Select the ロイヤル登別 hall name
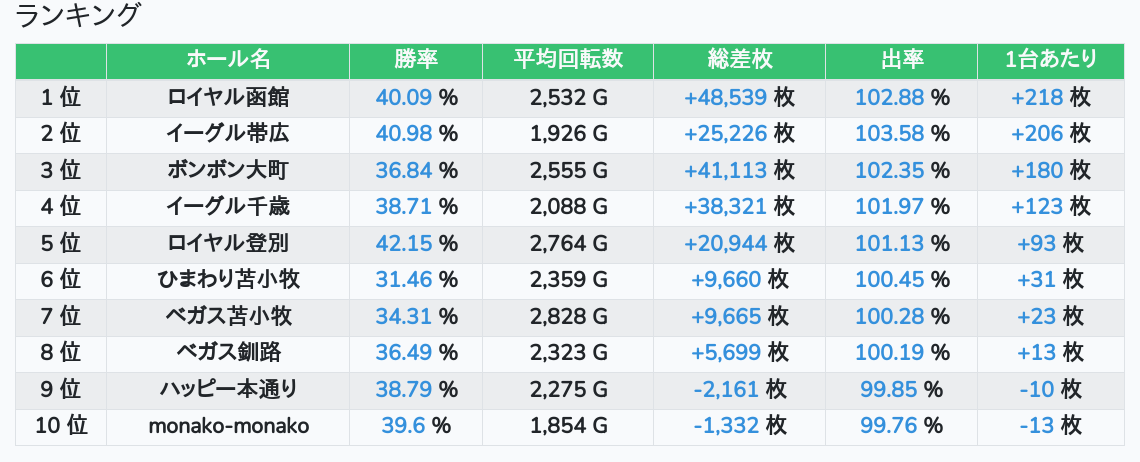 point(228,244)
